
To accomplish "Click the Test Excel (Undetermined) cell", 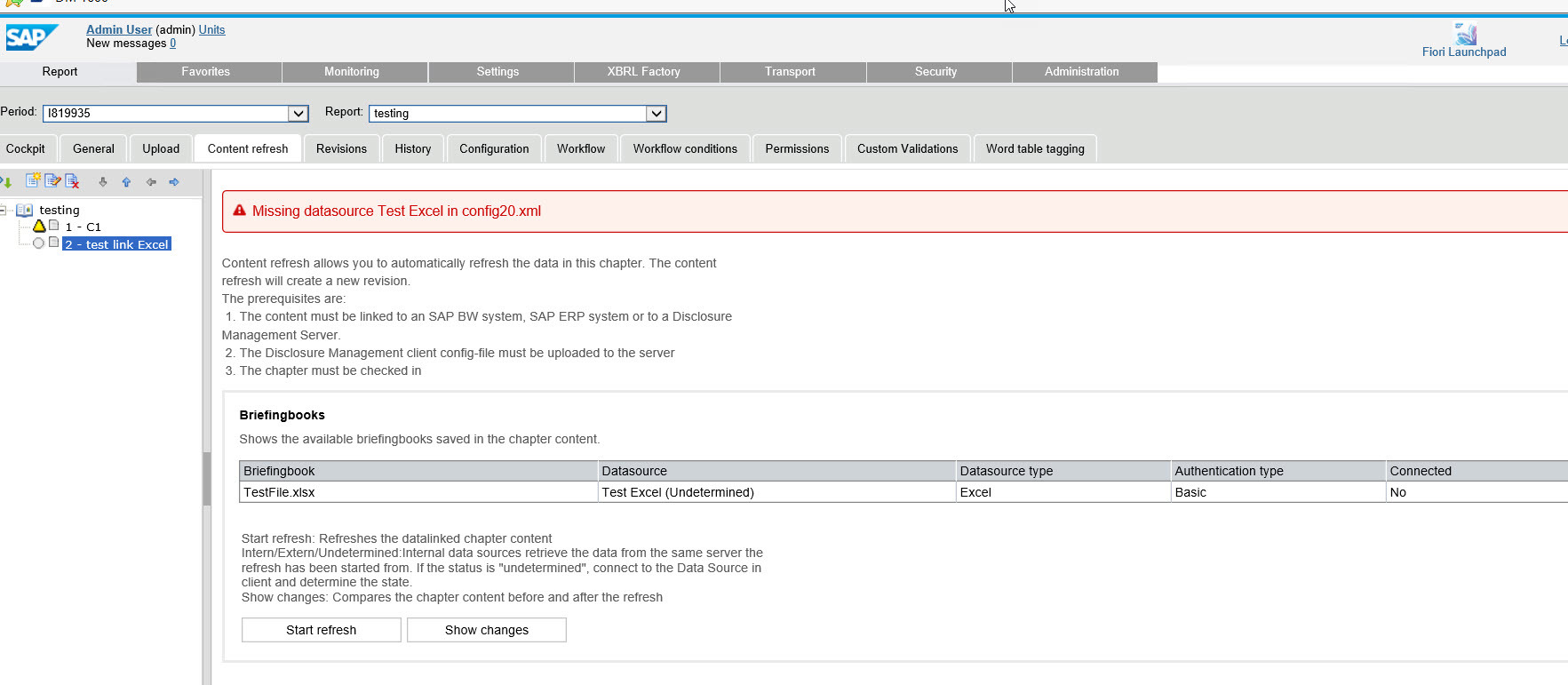I will click(x=776, y=492).
